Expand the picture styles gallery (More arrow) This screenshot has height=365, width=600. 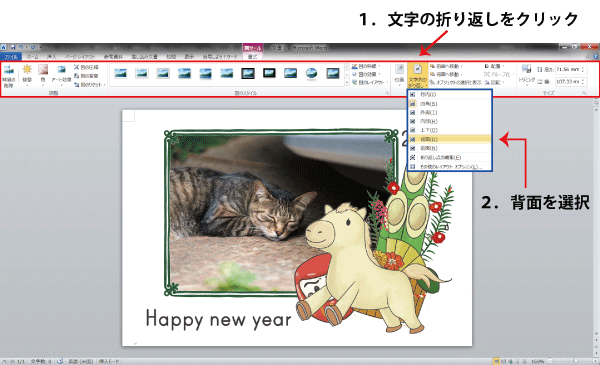(347, 83)
